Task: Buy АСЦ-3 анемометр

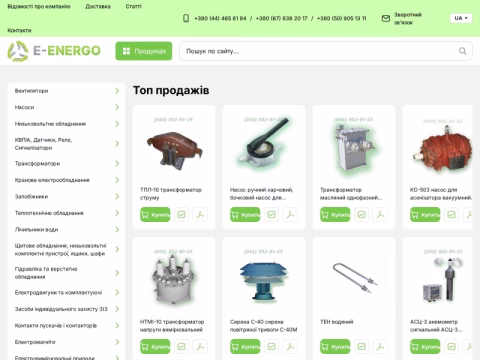Action: pos(425,347)
